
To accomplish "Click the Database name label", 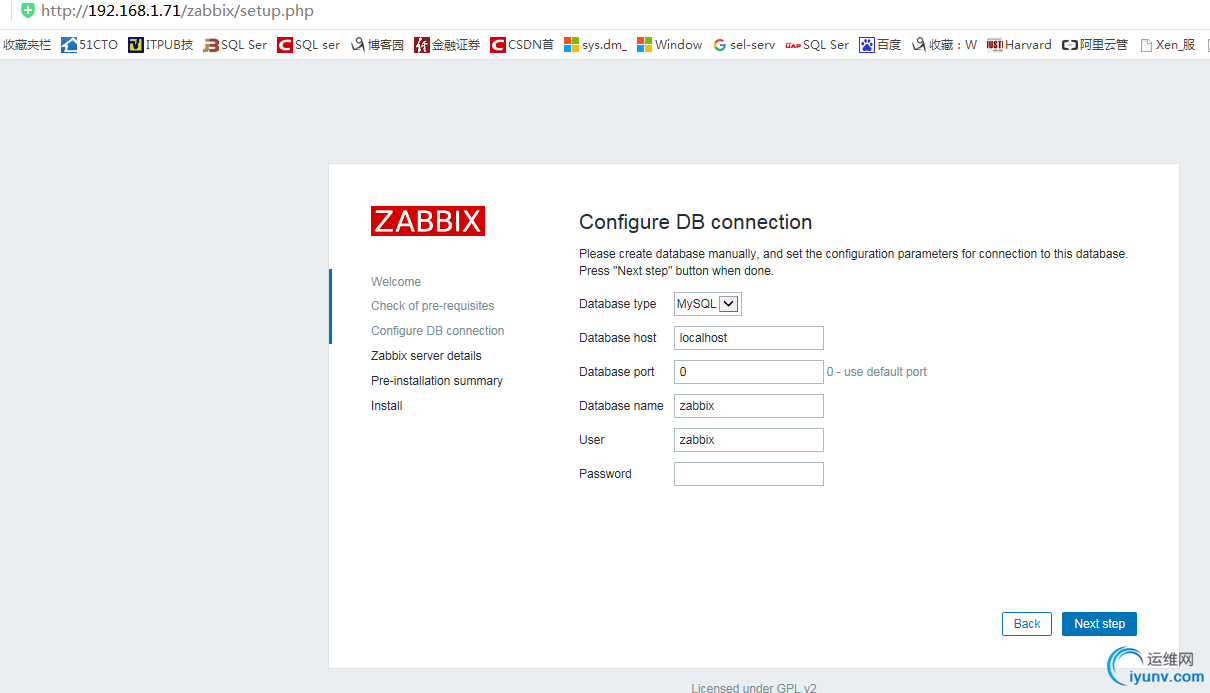I will click(621, 406).
